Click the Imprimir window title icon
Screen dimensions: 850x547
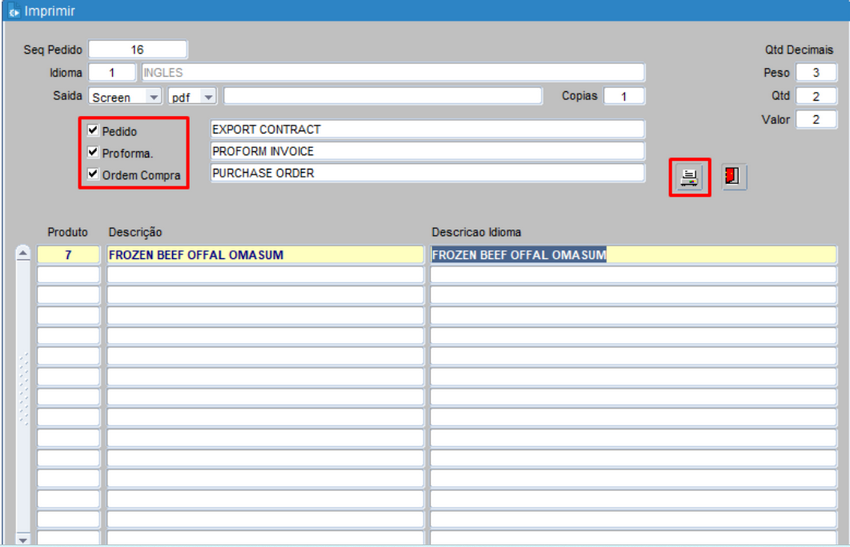tap(13, 11)
